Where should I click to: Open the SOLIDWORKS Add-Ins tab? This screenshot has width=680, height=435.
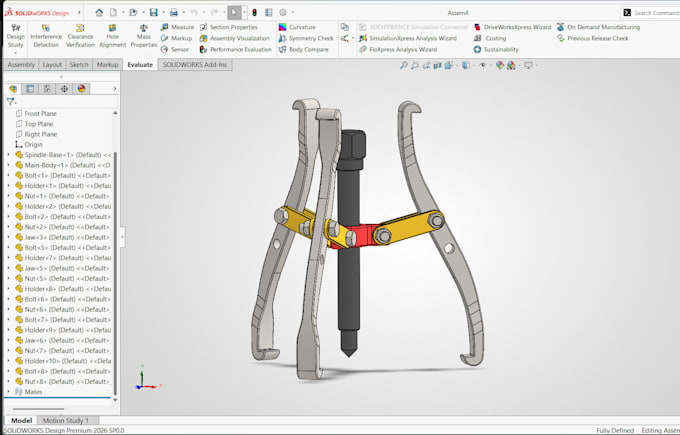tap(195, 65)
